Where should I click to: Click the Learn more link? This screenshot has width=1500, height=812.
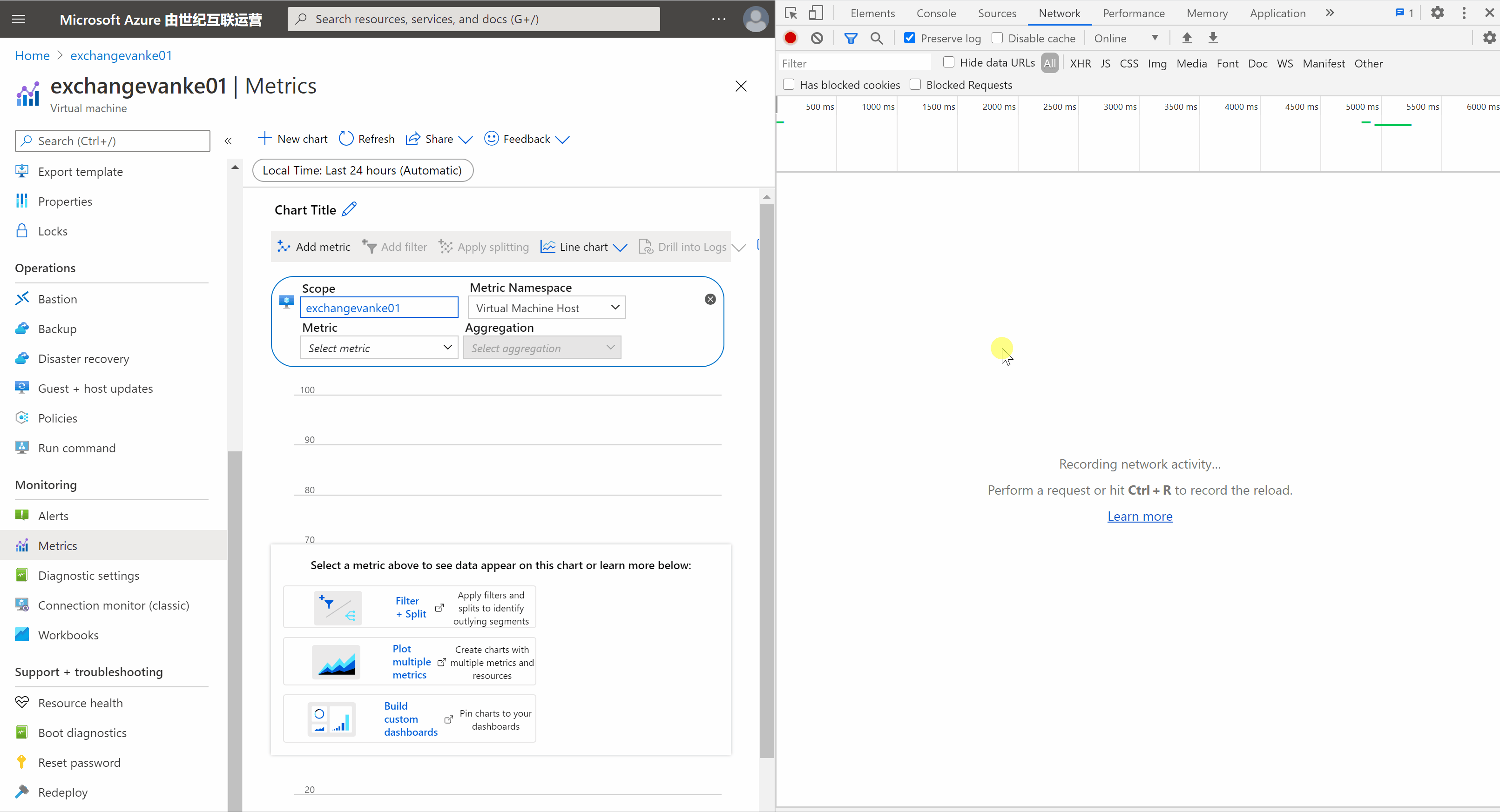click(x=1140, y=517)
